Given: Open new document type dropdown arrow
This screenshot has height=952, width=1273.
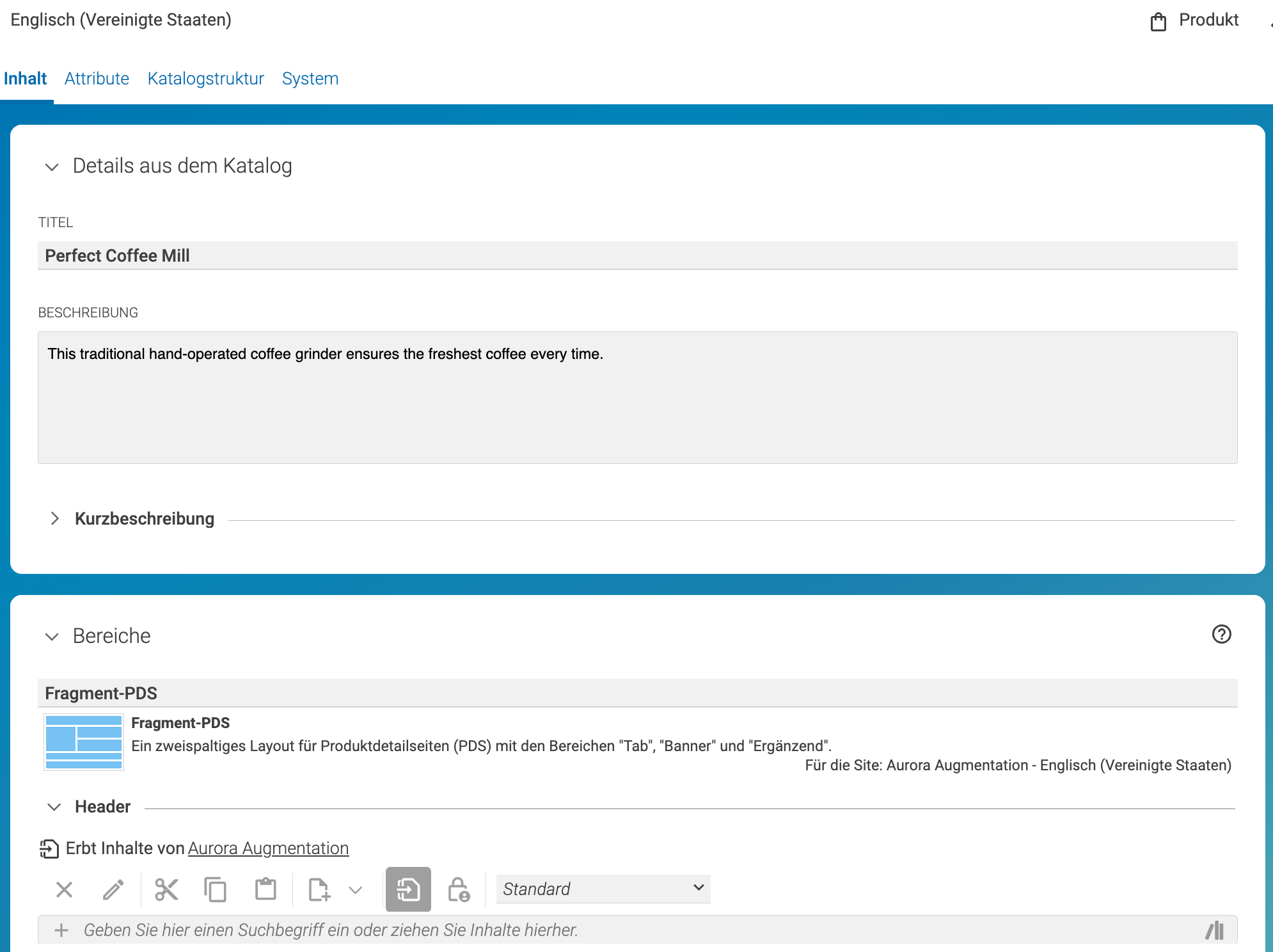Looking at the screenshot, I should (356, 890).
